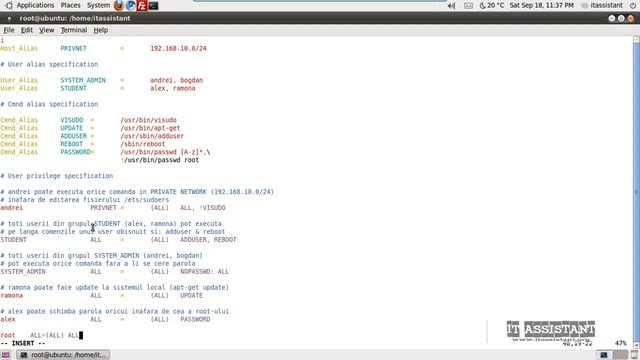Viewport: 640px width, 360px height.
Task: Click the text 'alex, ramona' in User_Alias line
Action: coord(173,88)
